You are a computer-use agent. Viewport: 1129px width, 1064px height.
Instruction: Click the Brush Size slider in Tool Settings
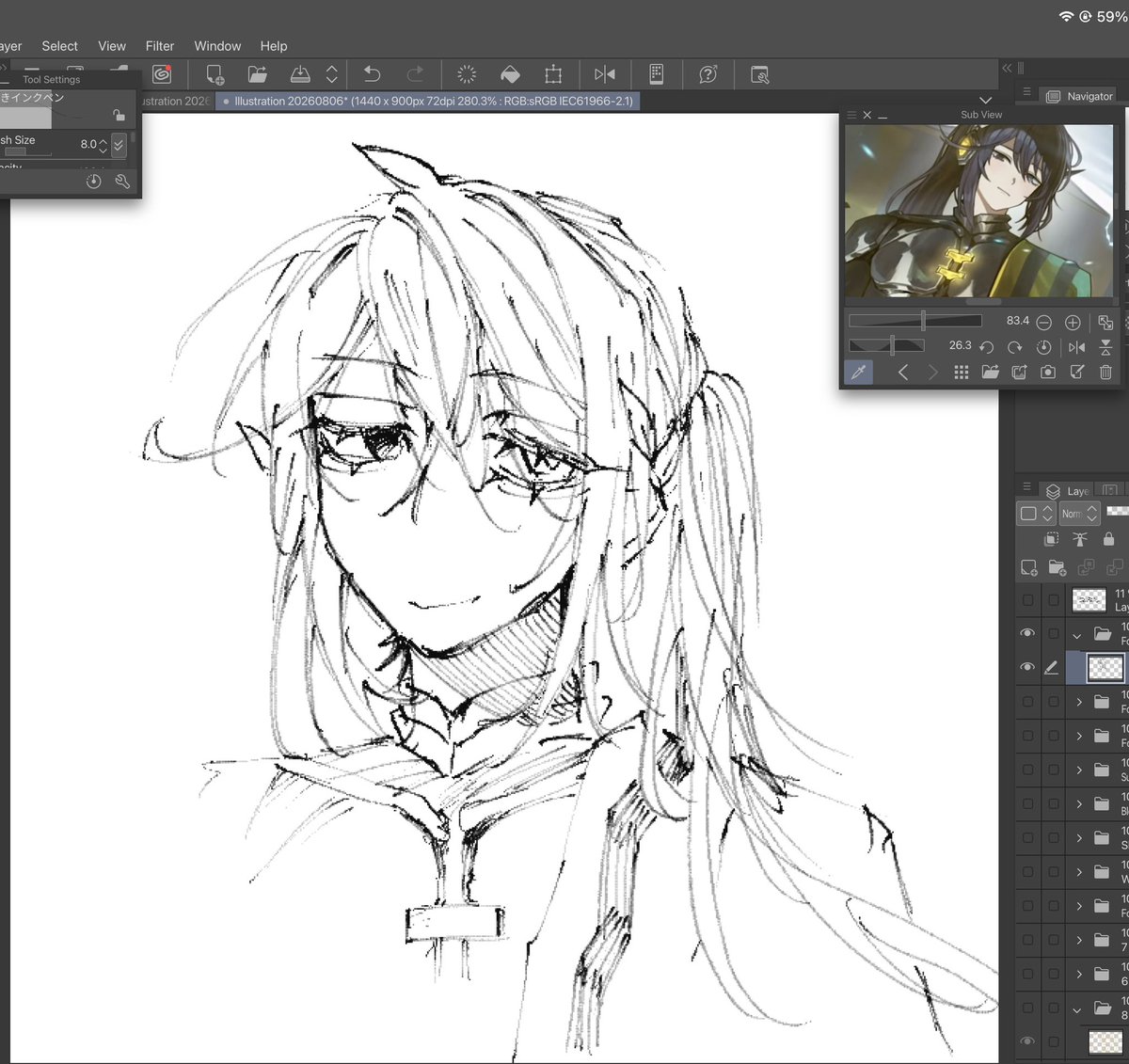26,152
